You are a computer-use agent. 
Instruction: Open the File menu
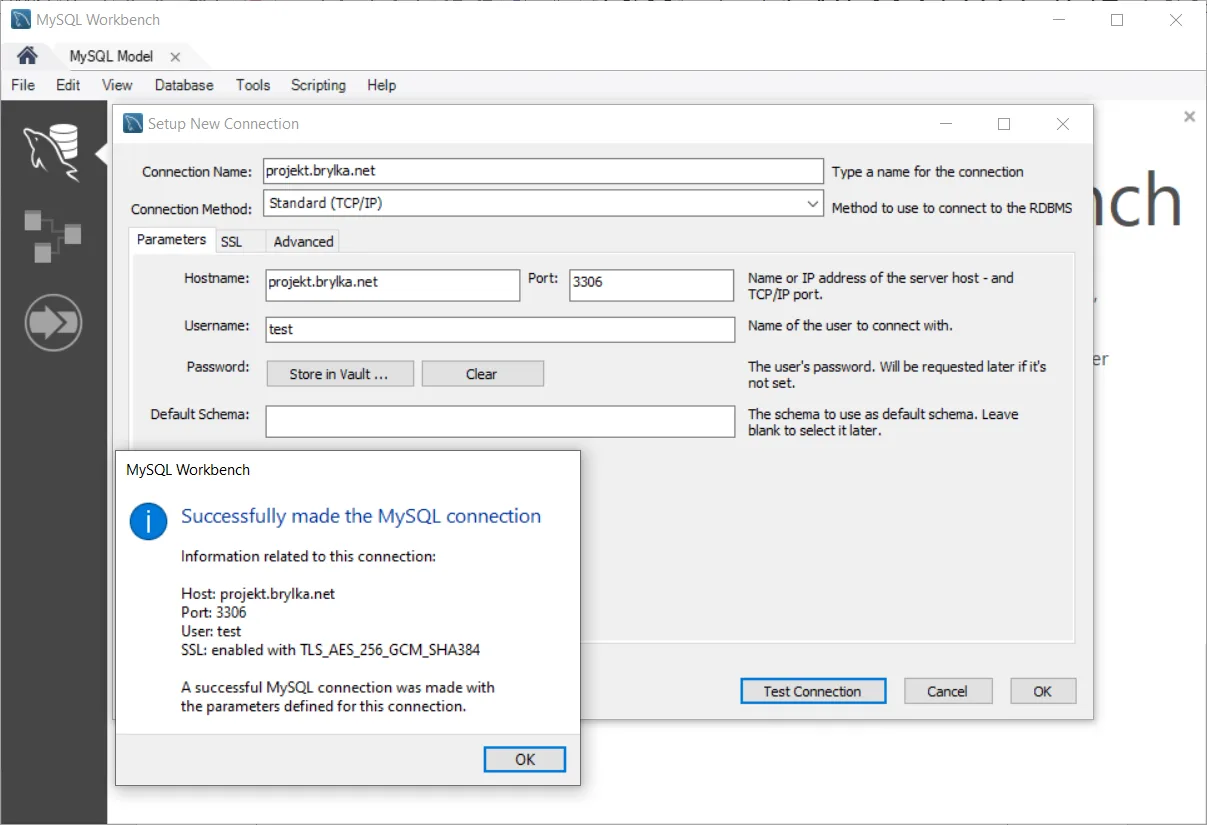point(23,85)
